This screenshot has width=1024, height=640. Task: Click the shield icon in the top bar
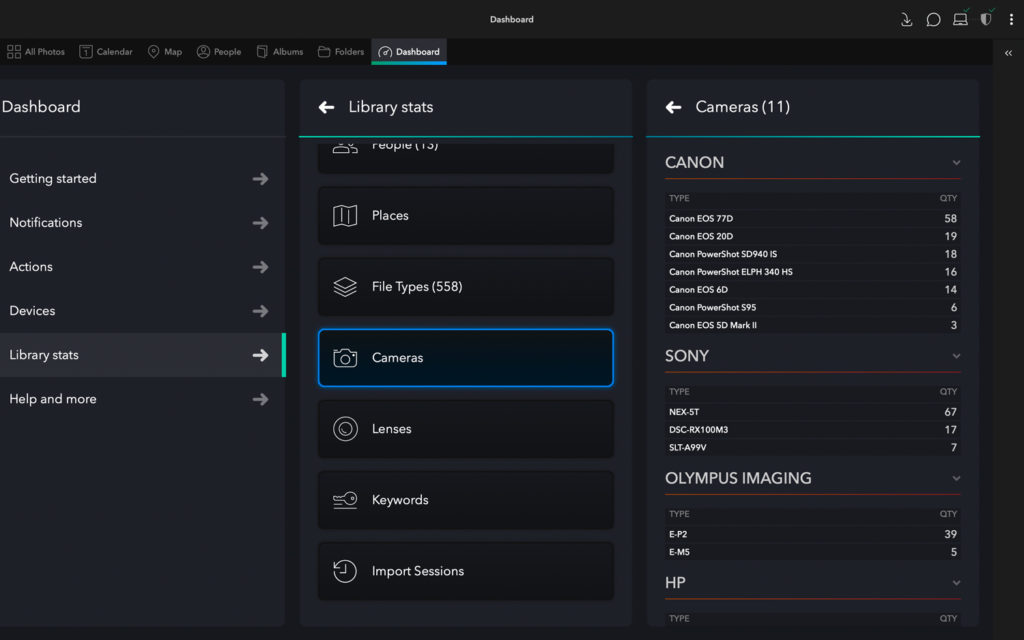pyautogui.click(x=986, y=20)
